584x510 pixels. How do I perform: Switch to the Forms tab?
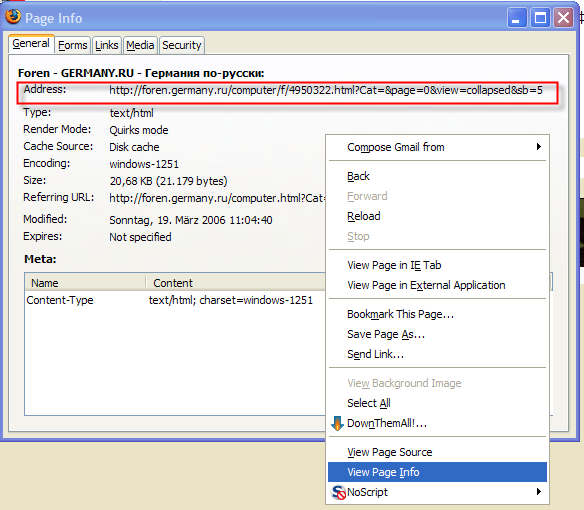(x=73, y=45)
